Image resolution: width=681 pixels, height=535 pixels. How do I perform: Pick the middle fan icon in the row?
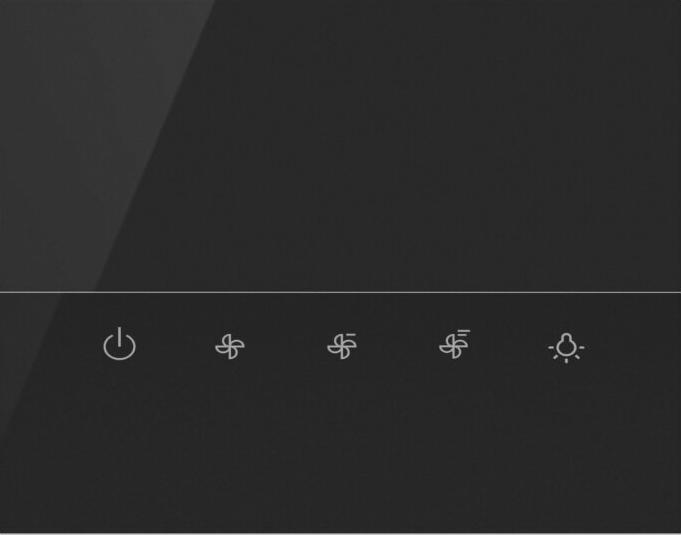tap(342, 346)
